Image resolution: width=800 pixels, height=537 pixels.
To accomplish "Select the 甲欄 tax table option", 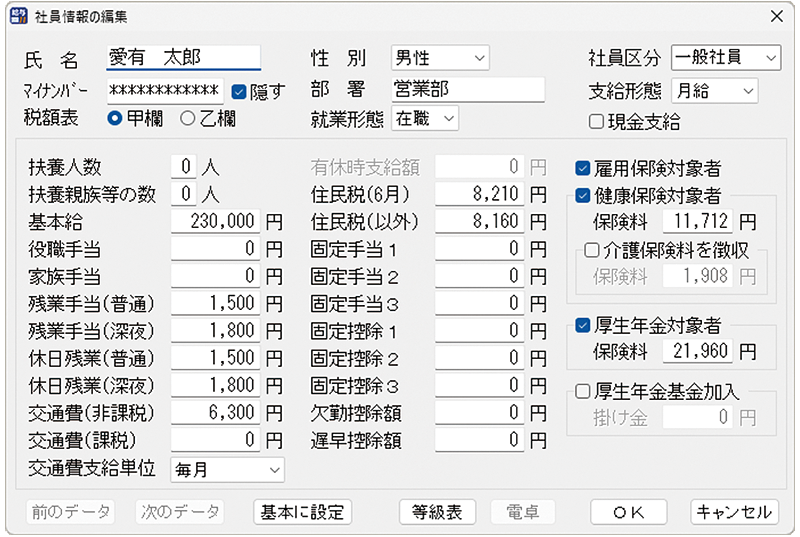I will click(x=115, y=118).
